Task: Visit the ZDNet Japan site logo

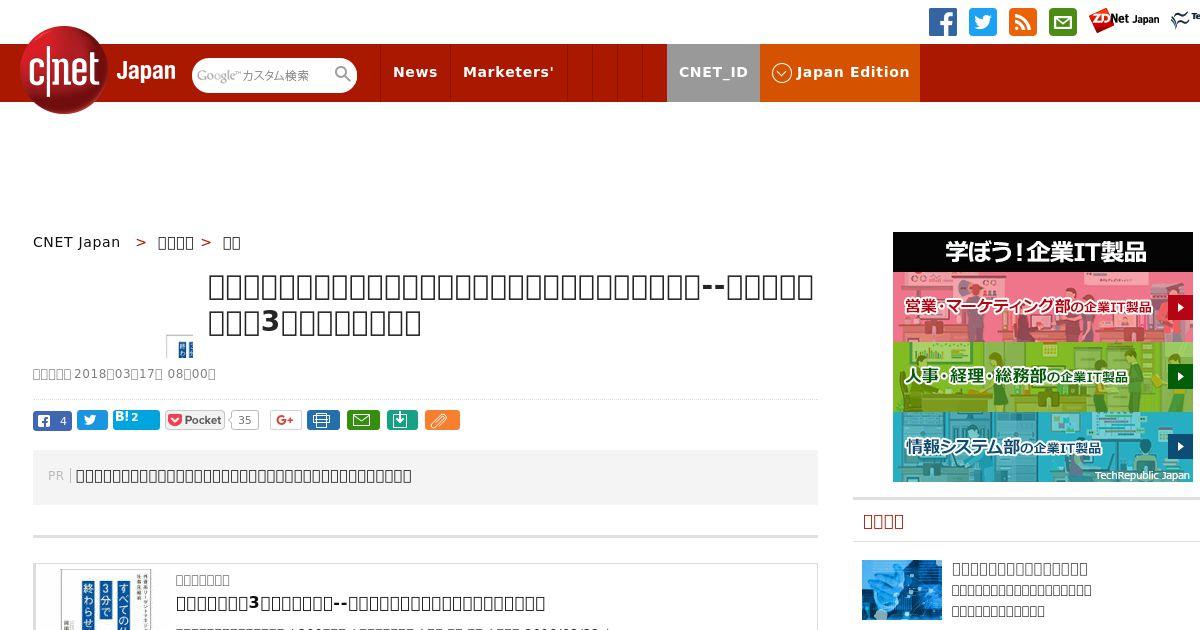Action: [1124, 19]
